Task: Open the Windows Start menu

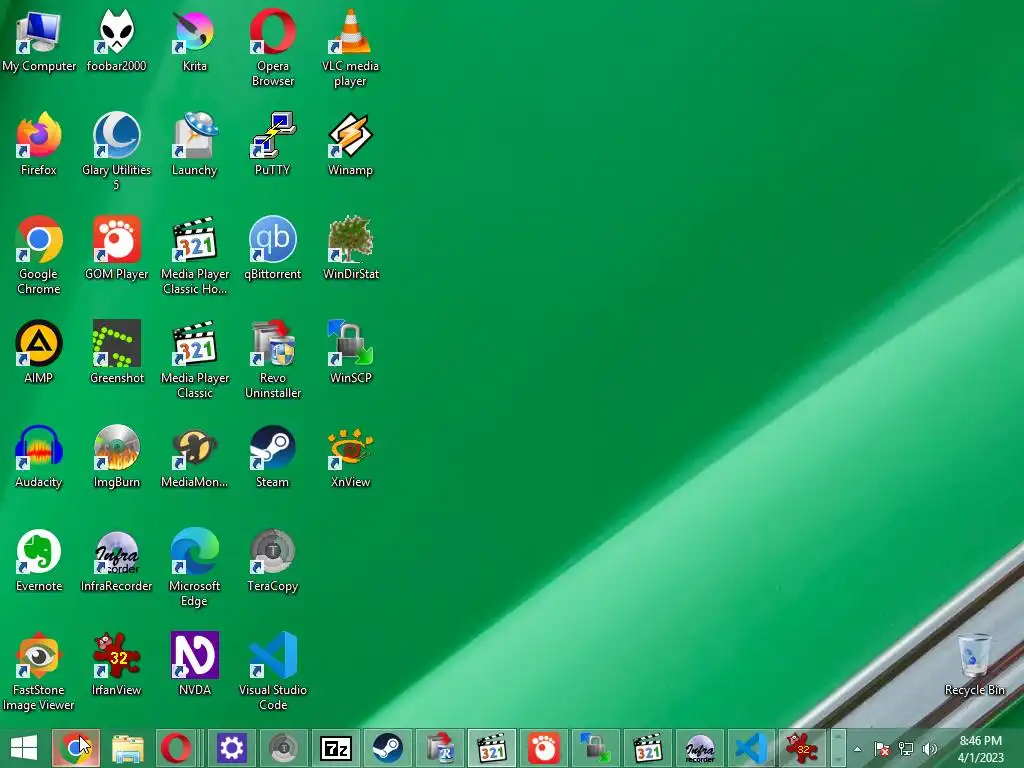Action: tap(24, 748)
